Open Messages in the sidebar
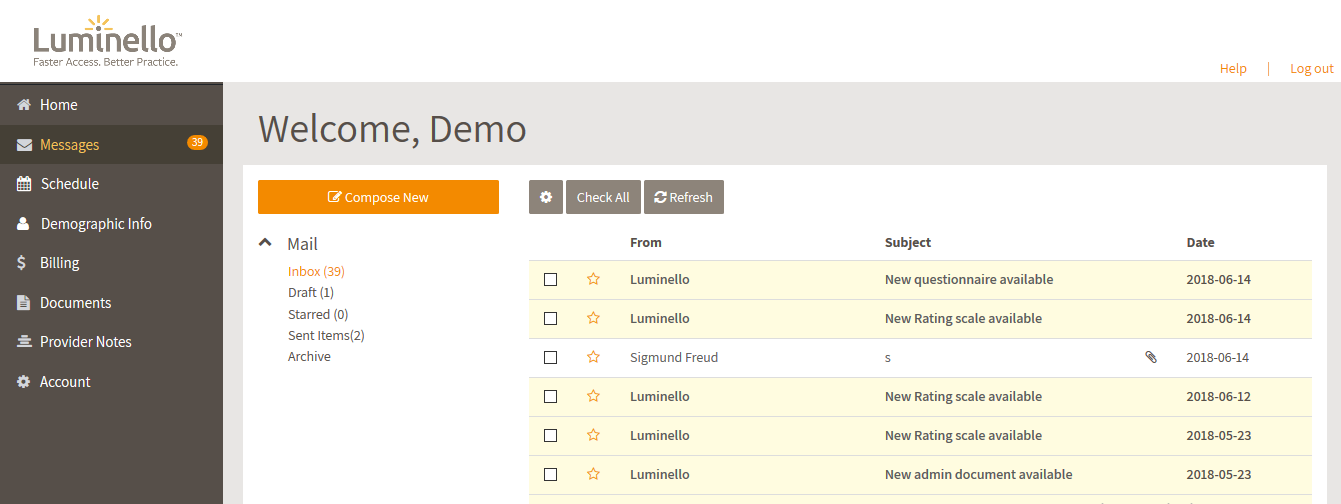This screenshot has width=1341, height=504. pos(111,145)
